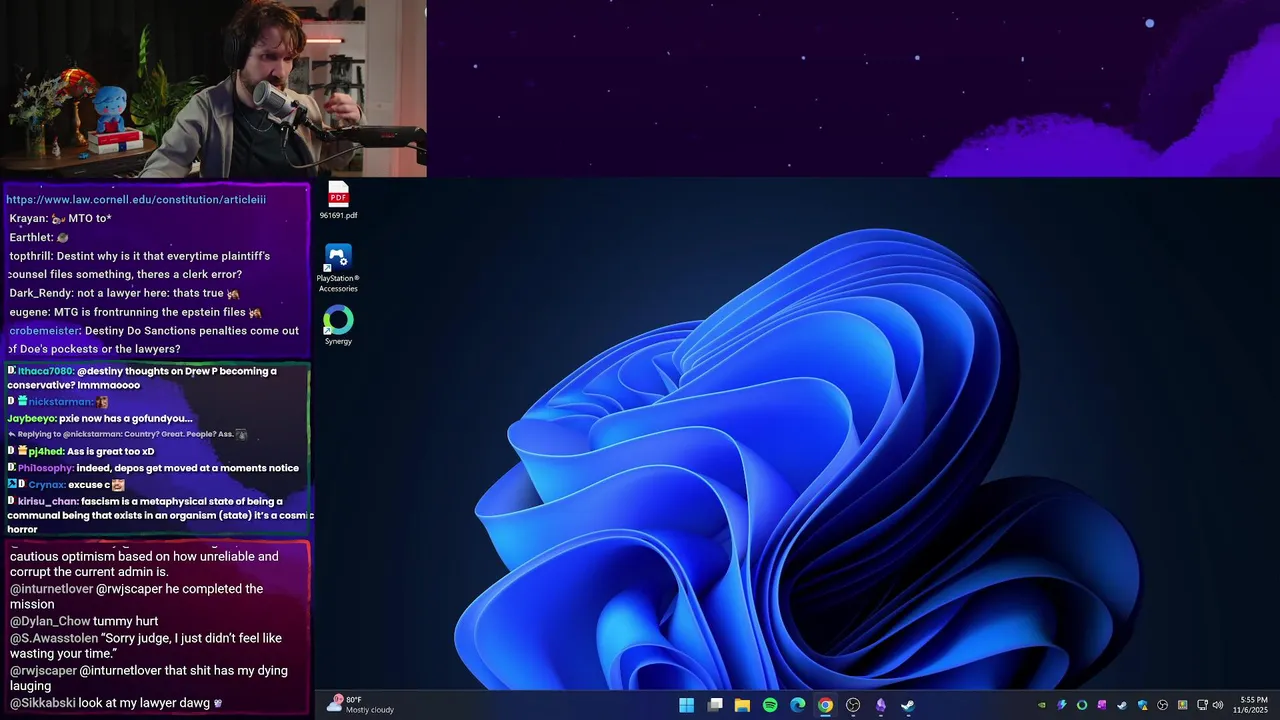The width and height of the screenshot is (1280, 720).
Task: Open PlayStation Accessories desktop shortcut
Action: (x=338, y=268)
